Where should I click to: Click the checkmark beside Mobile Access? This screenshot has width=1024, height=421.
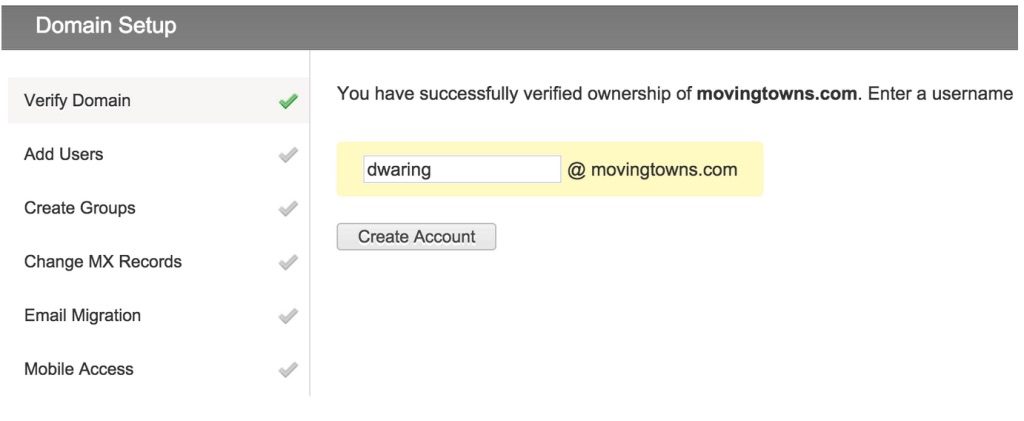coord(288,369)
